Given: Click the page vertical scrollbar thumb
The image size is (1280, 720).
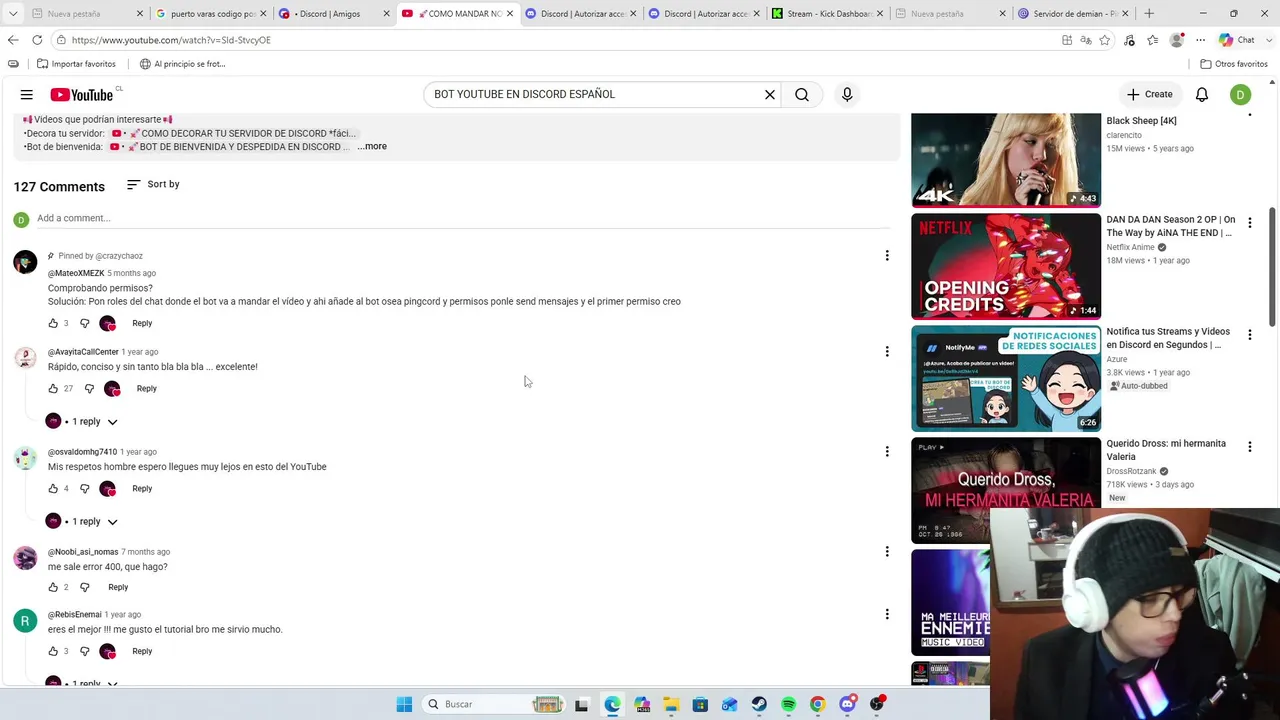Looking at the screenshot, I should tap(1273, 267).
